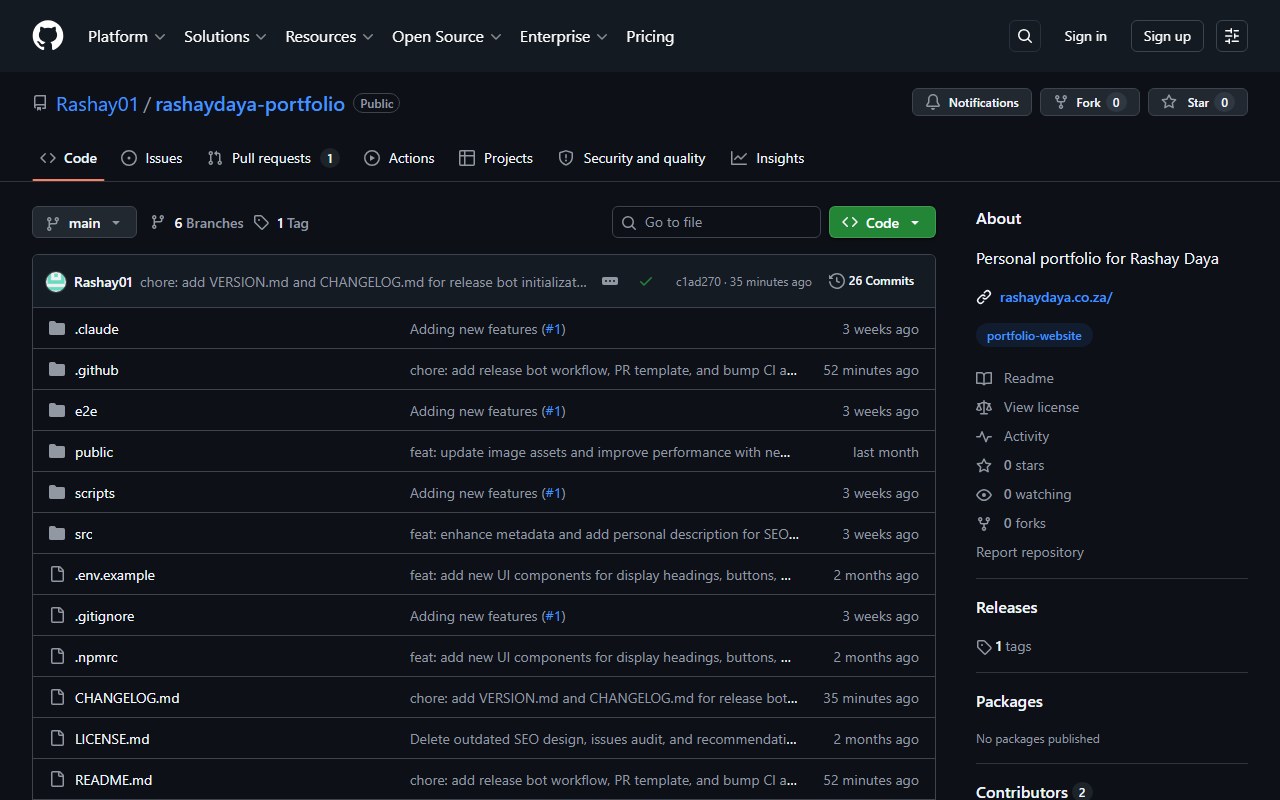Screen dimensions: 1280x800
Task: Expand the Solutions menu
Action: tap(225, 36)
